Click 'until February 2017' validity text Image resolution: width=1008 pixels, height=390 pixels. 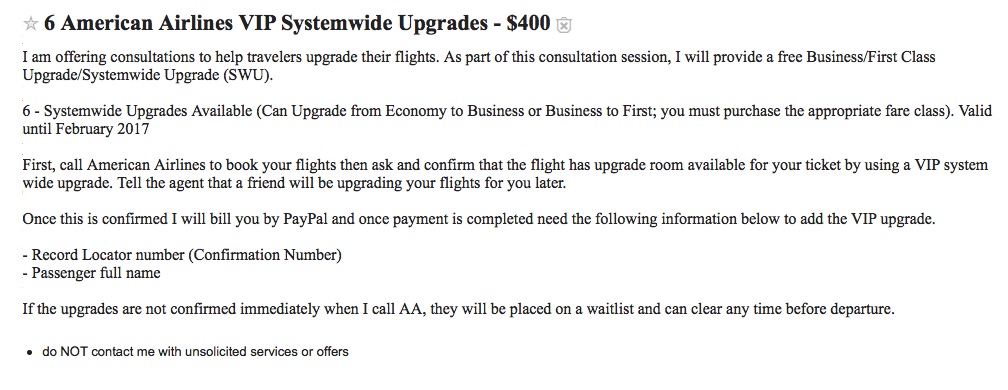pos(86,129)
